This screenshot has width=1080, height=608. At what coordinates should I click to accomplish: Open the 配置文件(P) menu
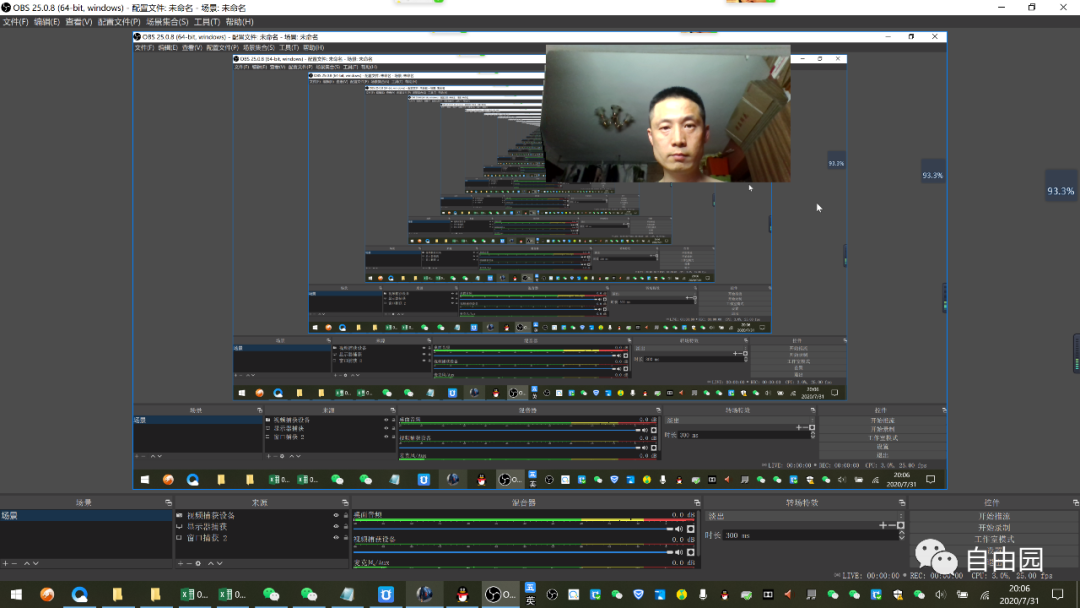point(118,22)
